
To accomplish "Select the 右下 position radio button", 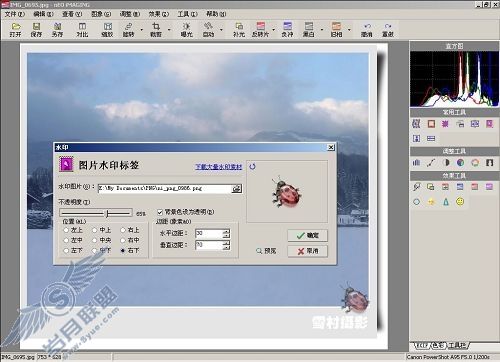I will coord(123,250).
